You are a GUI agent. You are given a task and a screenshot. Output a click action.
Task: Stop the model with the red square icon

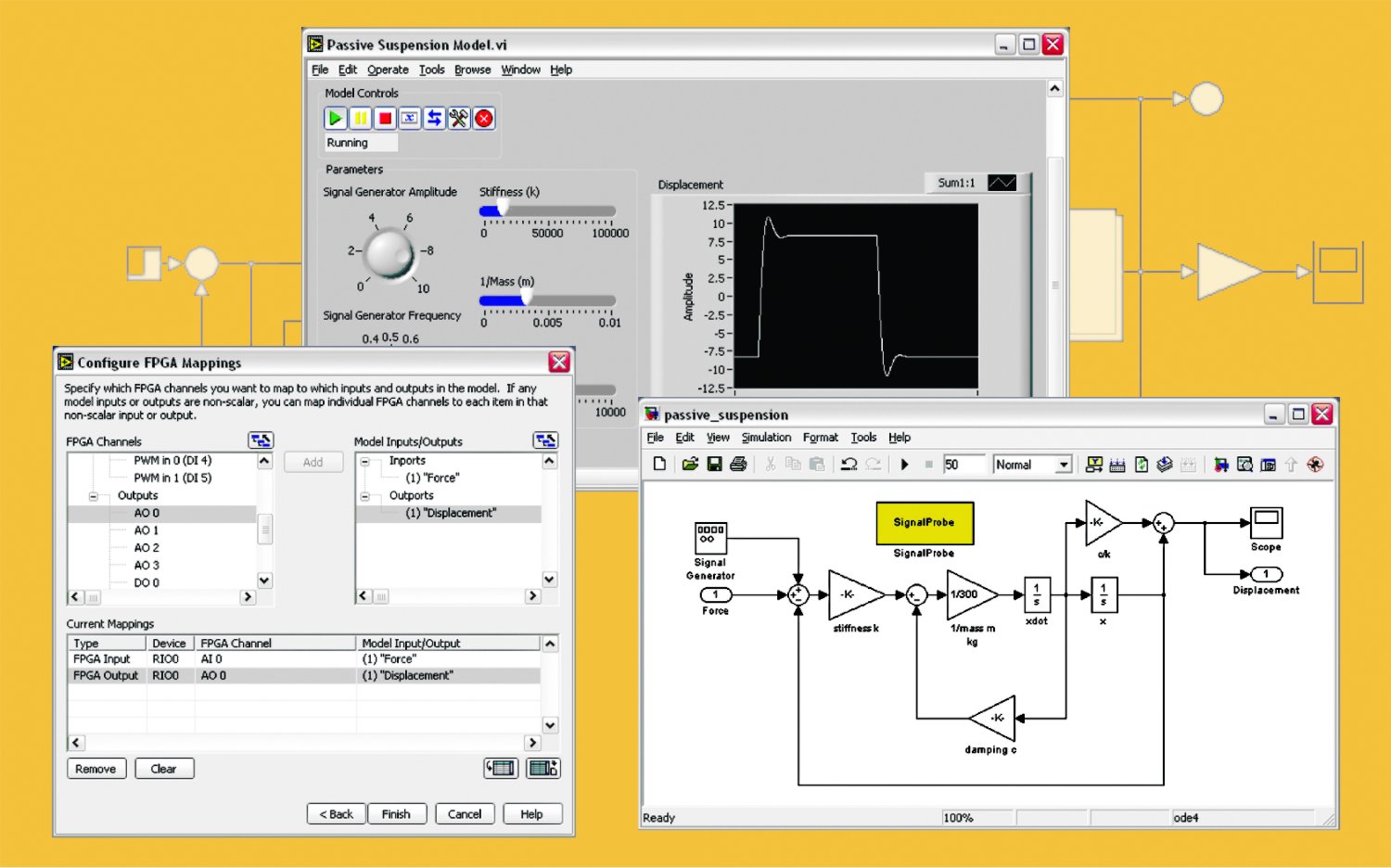(384, 118)
